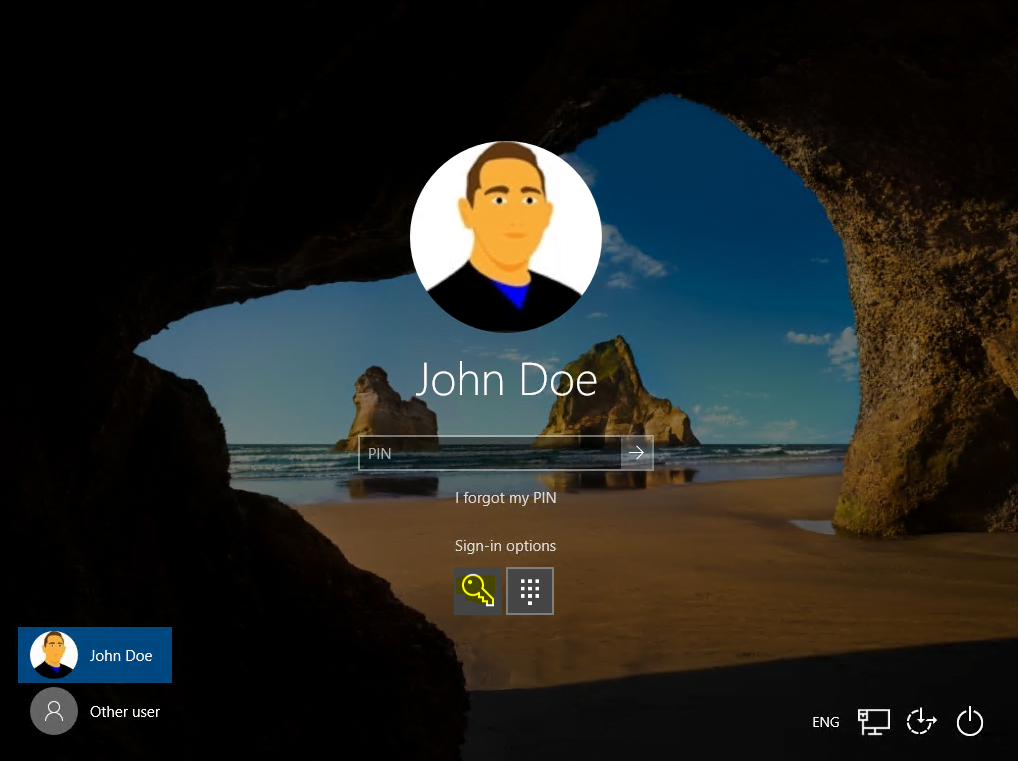Click the Other user text label
The height and width of the screenshot is (761, 1018).
(x=125, y=712)
